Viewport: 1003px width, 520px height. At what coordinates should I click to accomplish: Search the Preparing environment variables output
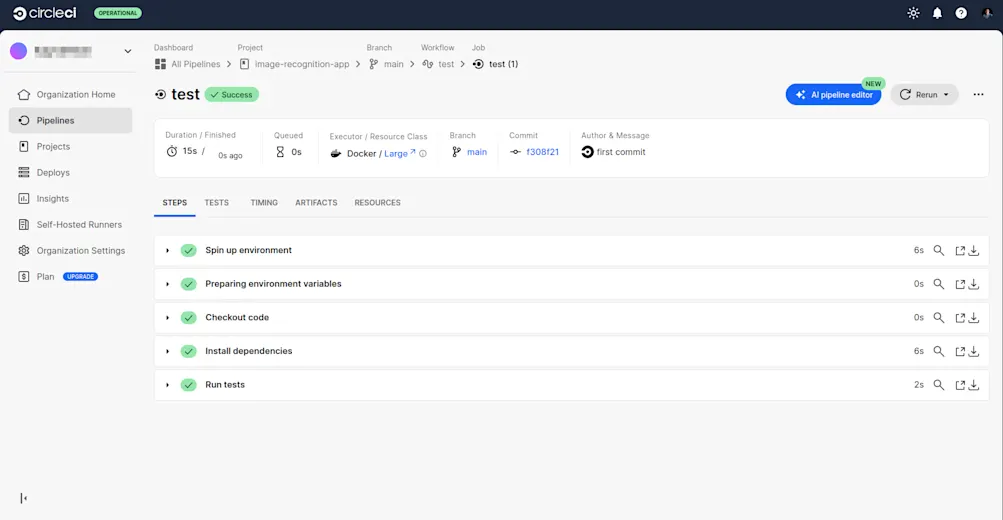click(938, 284)
